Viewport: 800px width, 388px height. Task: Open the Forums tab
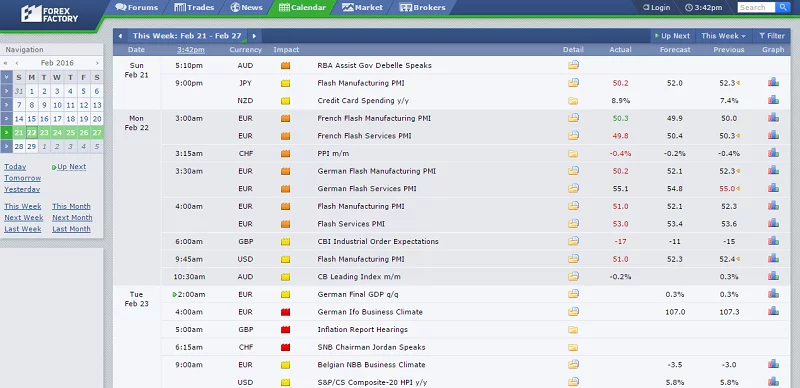pyautogui.click(x=136, y=7)
